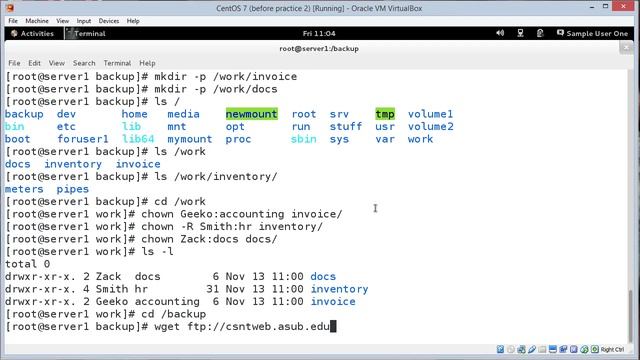The height and width of the screenshot is (360, 640).
Task: Click the VirtualBox hard disk activity icon
Action: [x=500, y=349]
